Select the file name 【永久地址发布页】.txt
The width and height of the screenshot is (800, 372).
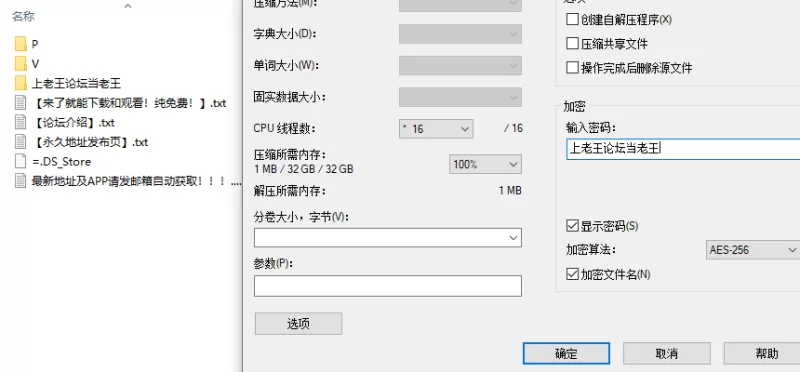pyautogui.click(x=90, y=142)
